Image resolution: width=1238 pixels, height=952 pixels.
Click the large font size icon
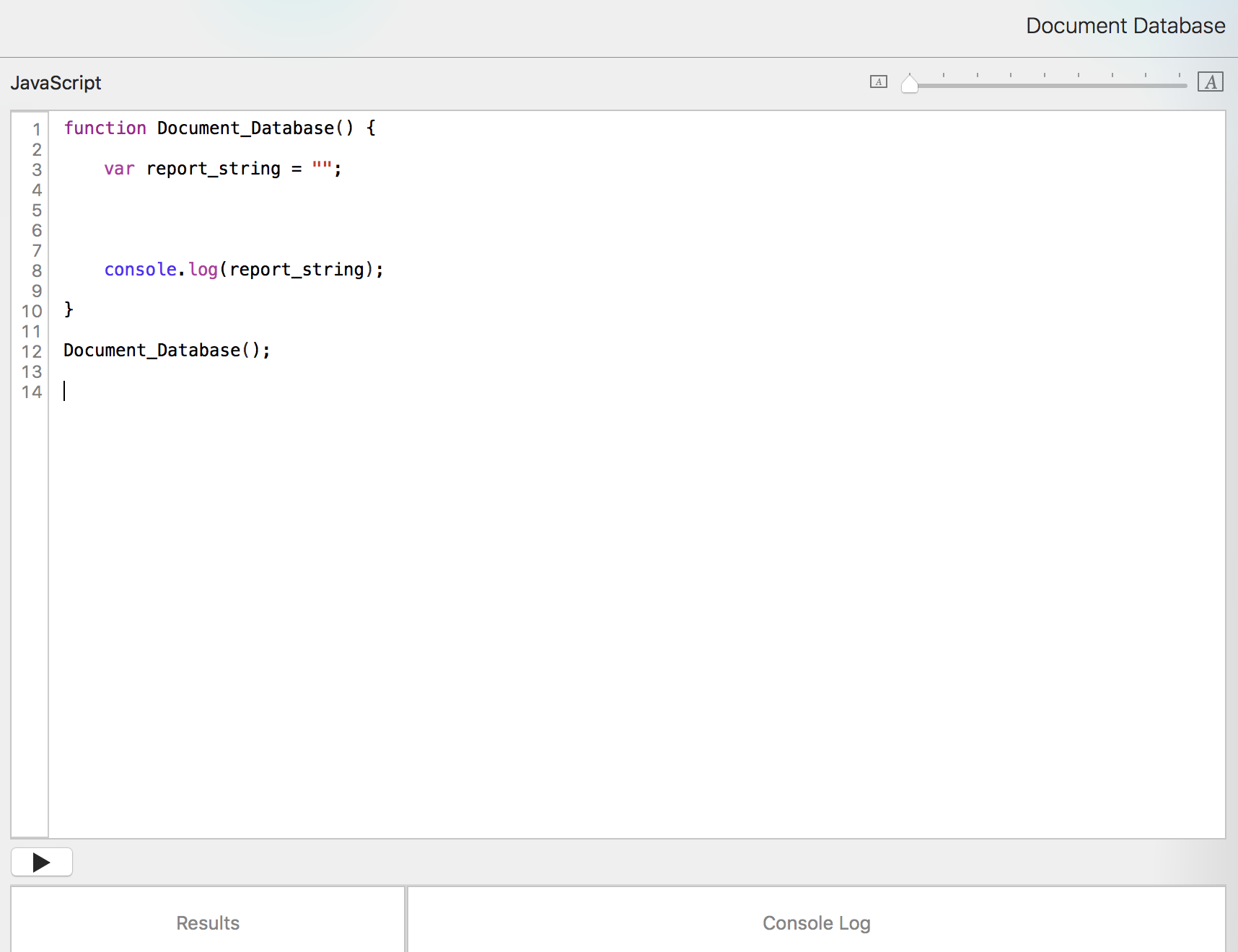coord(1210,82)
